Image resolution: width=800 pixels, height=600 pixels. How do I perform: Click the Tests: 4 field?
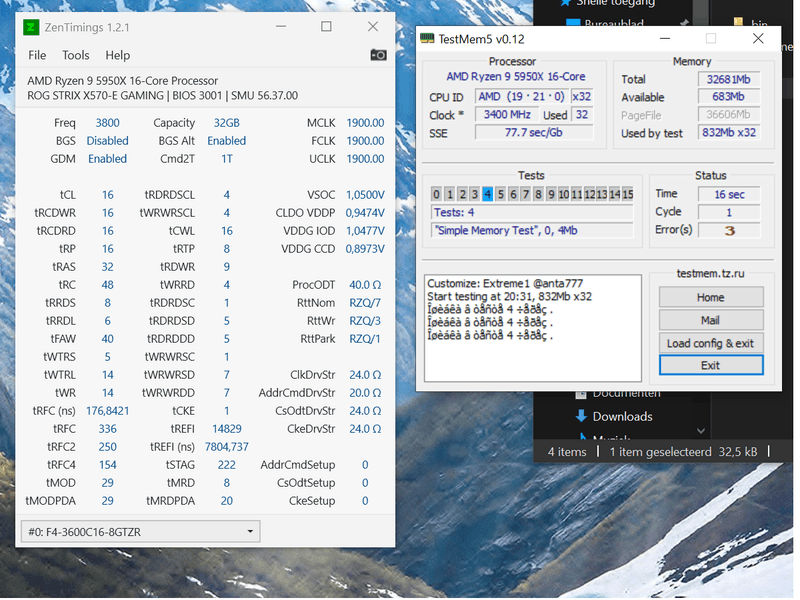[x=532, y=212]
